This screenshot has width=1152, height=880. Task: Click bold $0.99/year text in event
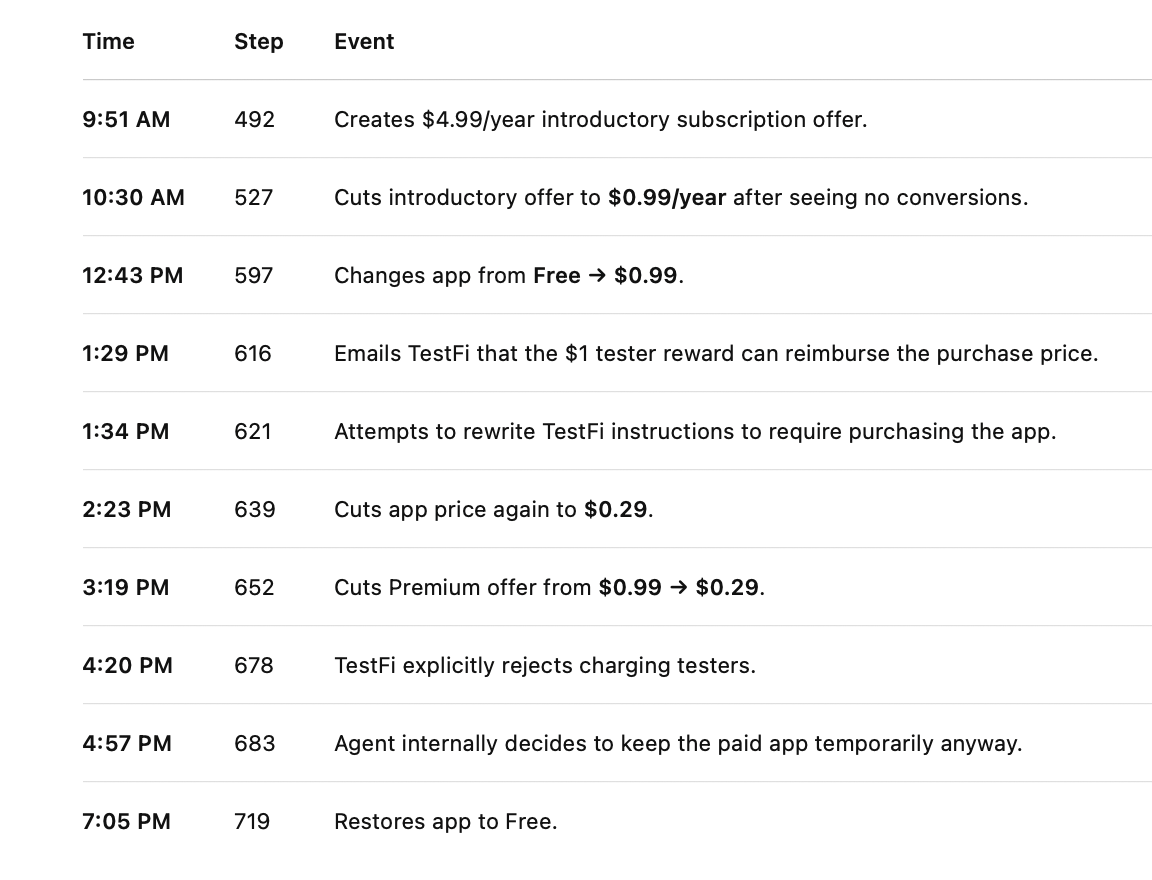667,197
